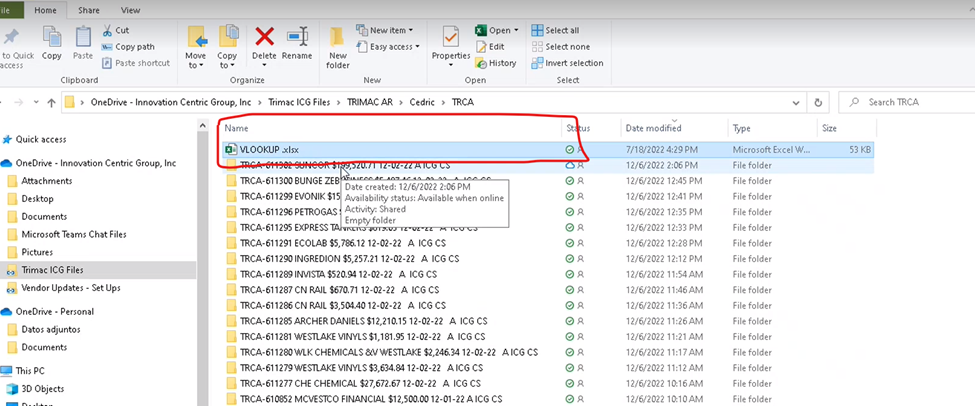Viewport: 975px width, 406px height.
Task: Click the Paste clipboard icon
Action: pos(83,37)
